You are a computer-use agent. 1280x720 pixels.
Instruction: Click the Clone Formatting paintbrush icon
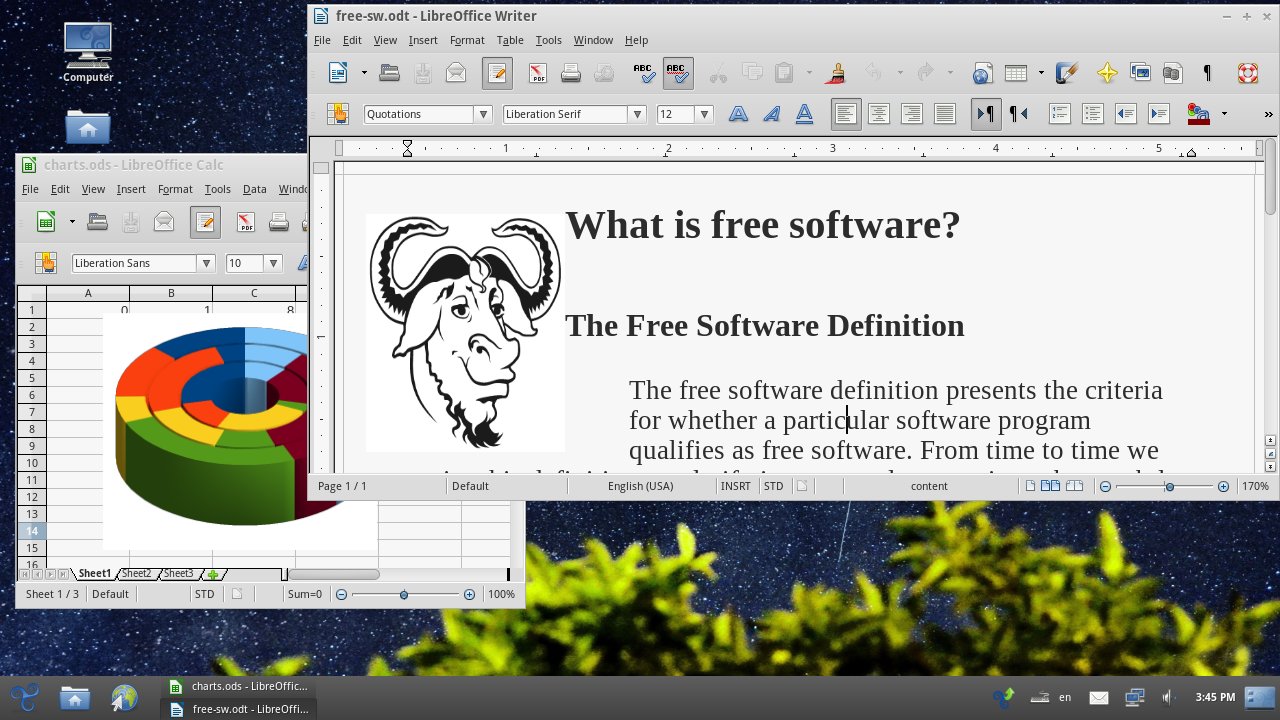837,72
